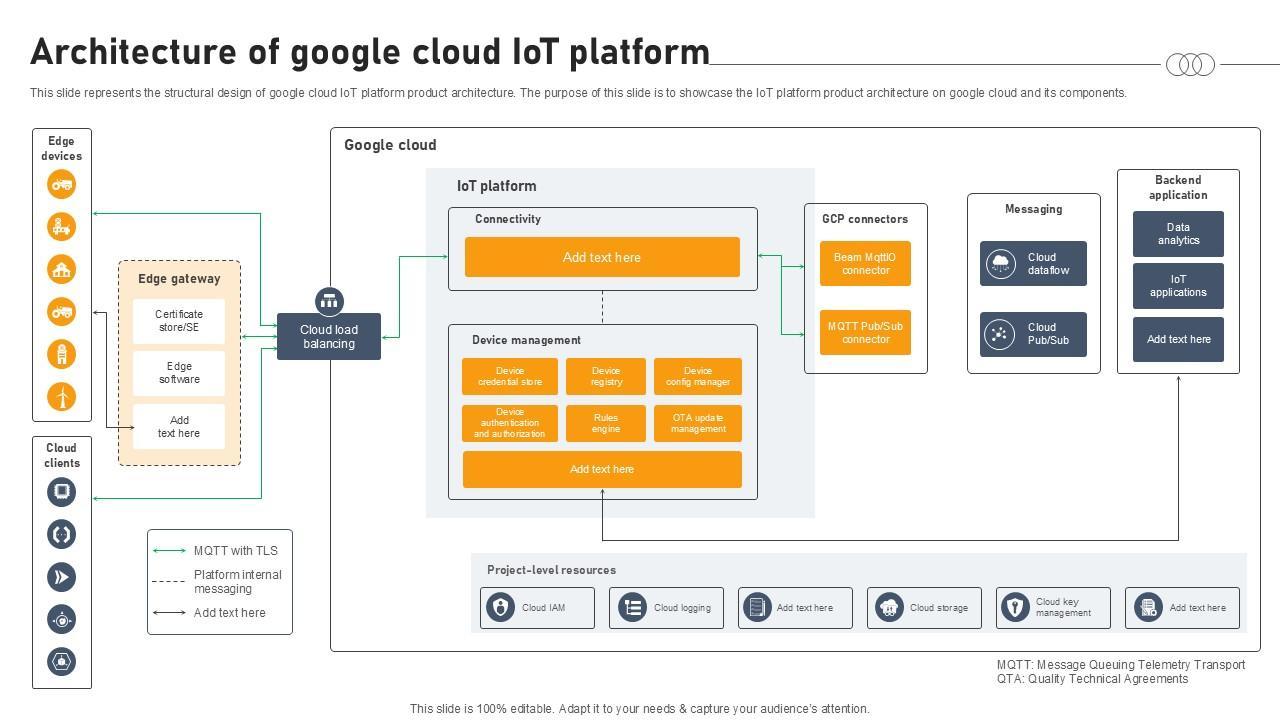Click the Cloud dataflow cloud icon
The width and height of the screenshot is (1280, 720).
(1001, 264)
